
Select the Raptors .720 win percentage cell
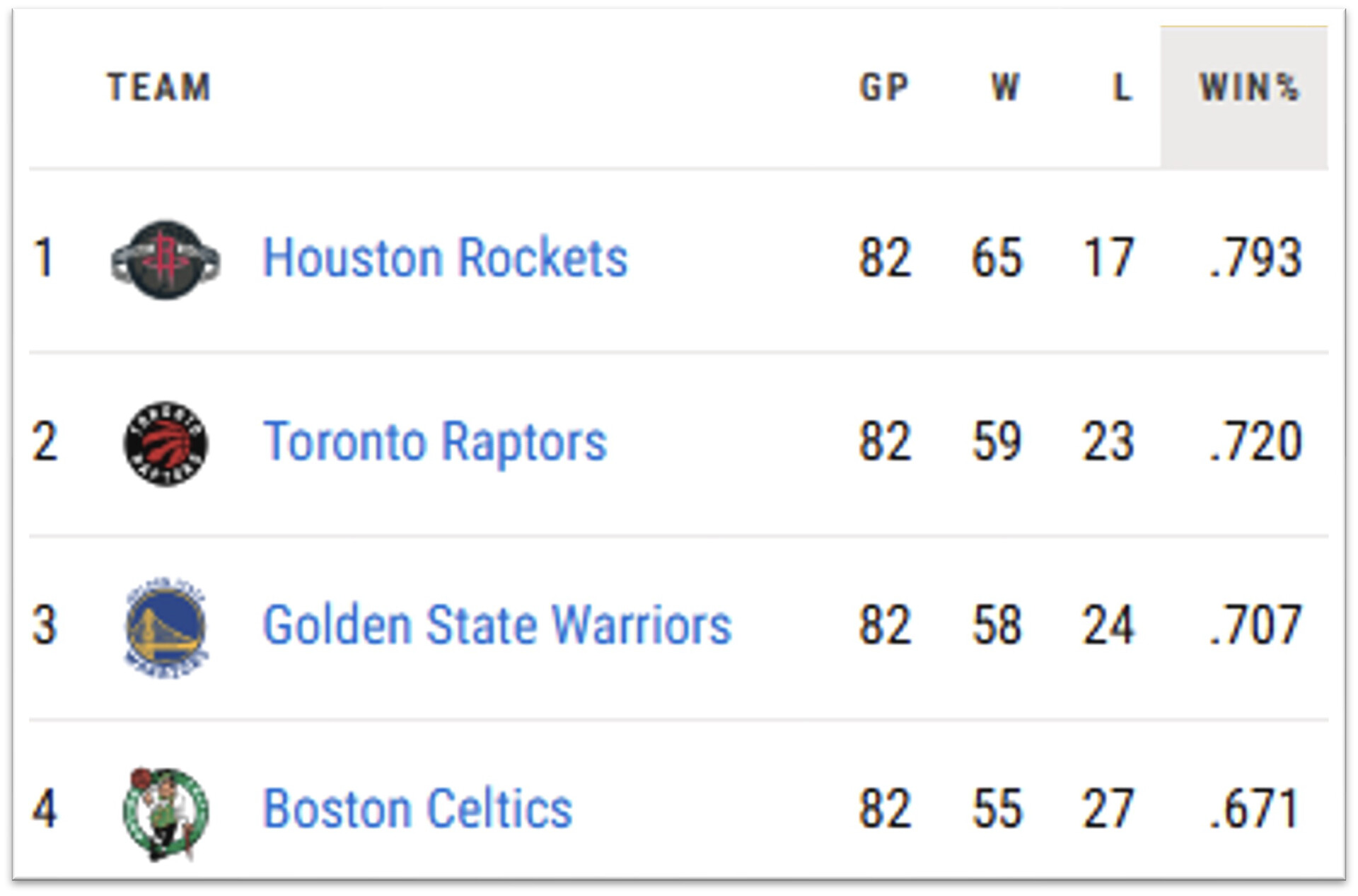(x=1255, y=442)
